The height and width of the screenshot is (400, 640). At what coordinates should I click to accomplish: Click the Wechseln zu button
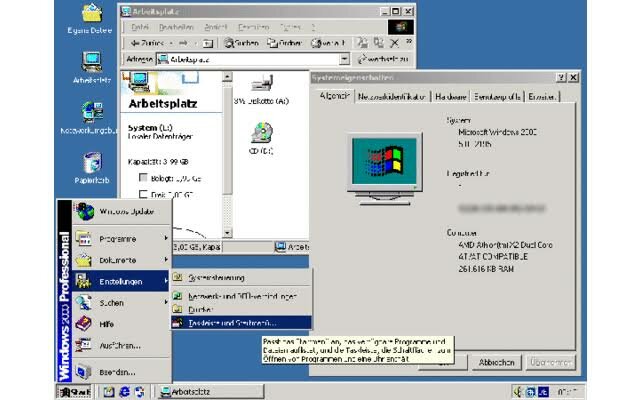point(383,59)
